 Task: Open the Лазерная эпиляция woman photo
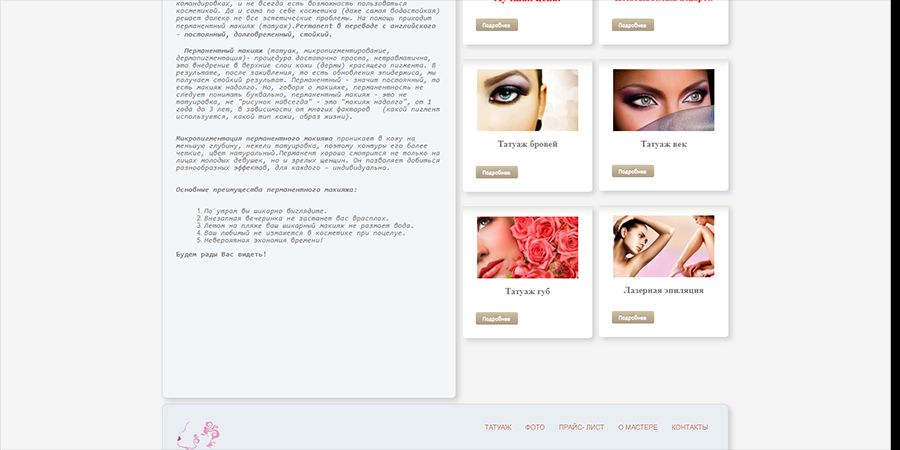coord(663,246)
